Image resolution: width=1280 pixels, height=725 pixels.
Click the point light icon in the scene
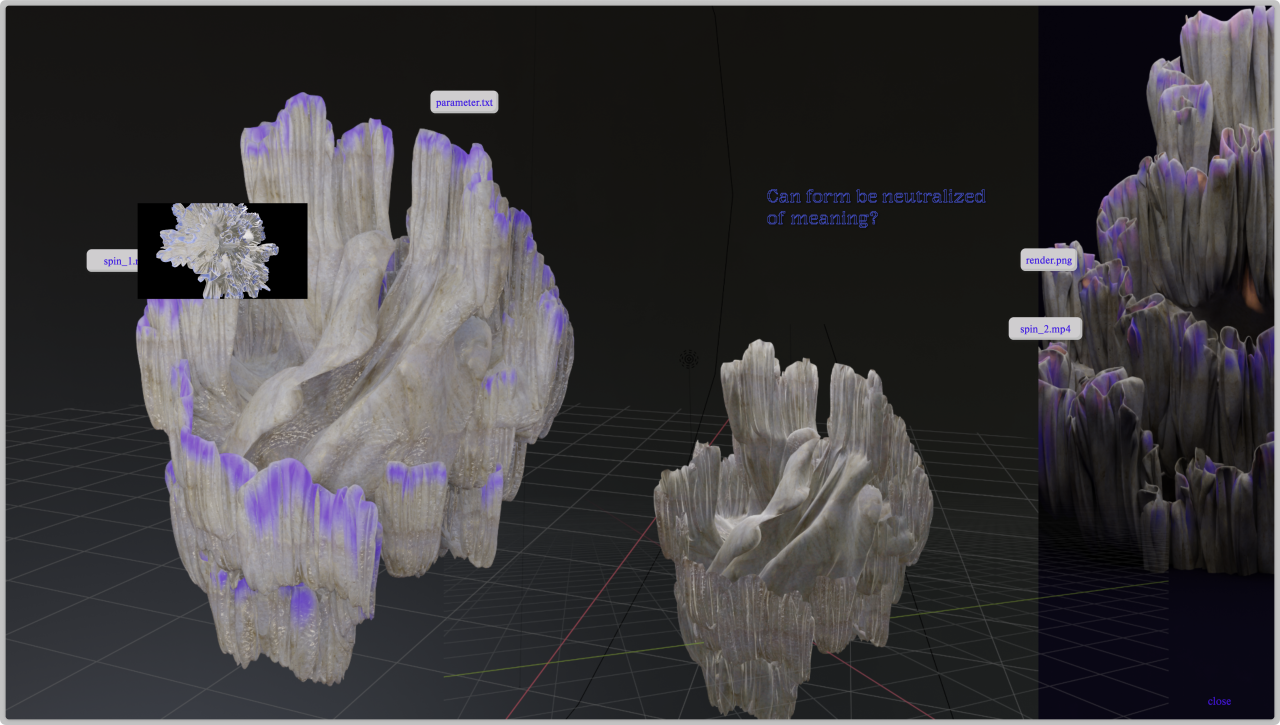[x=688, y=357]
